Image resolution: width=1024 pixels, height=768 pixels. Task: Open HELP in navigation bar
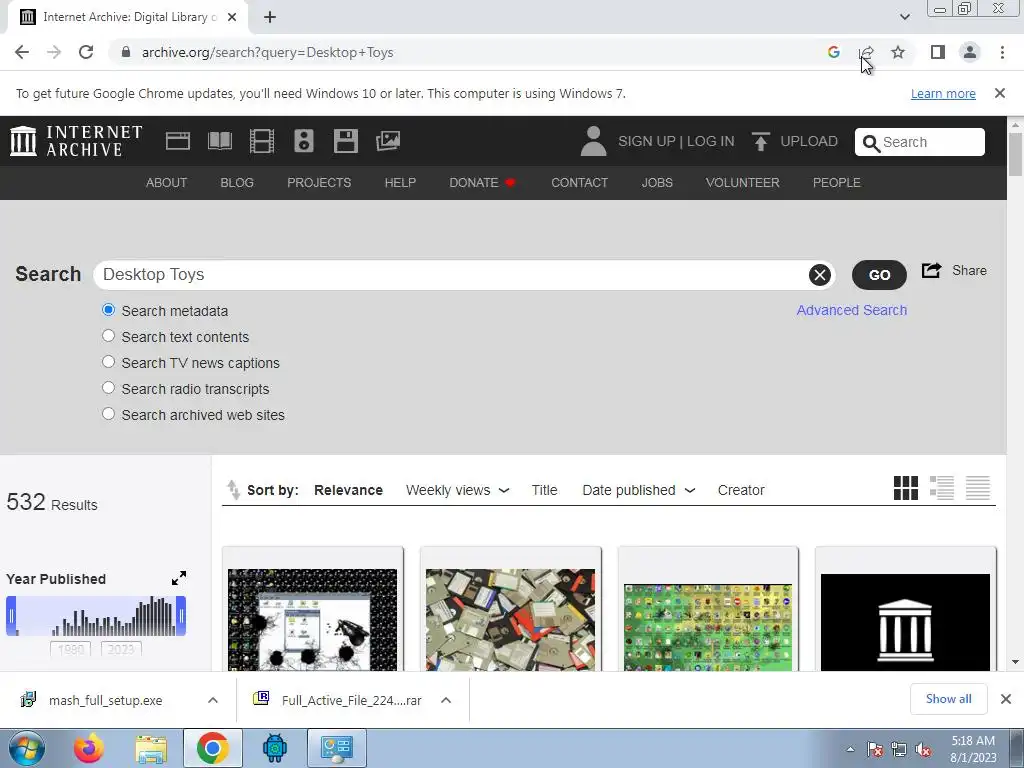click(x=400, y=183)
